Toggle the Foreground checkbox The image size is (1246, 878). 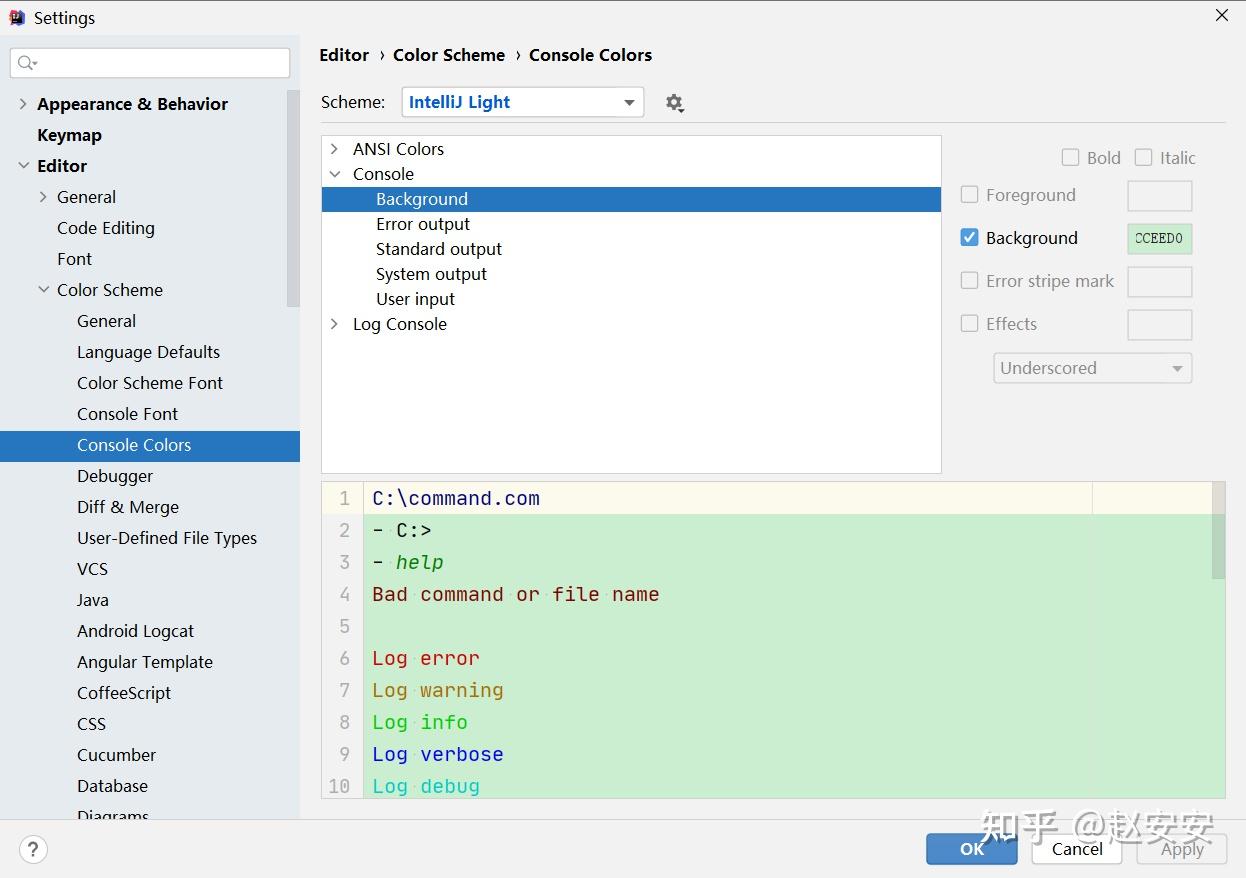969,195
